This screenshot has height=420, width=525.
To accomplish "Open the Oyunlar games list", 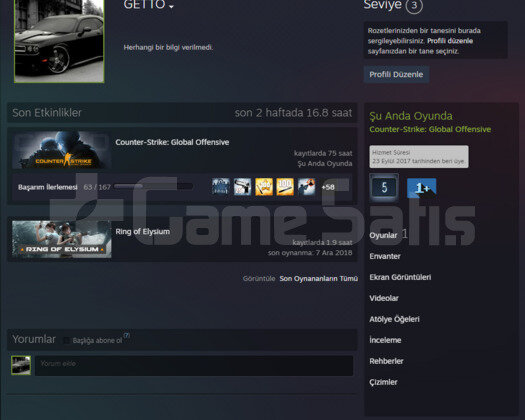I will pos(383,235).
